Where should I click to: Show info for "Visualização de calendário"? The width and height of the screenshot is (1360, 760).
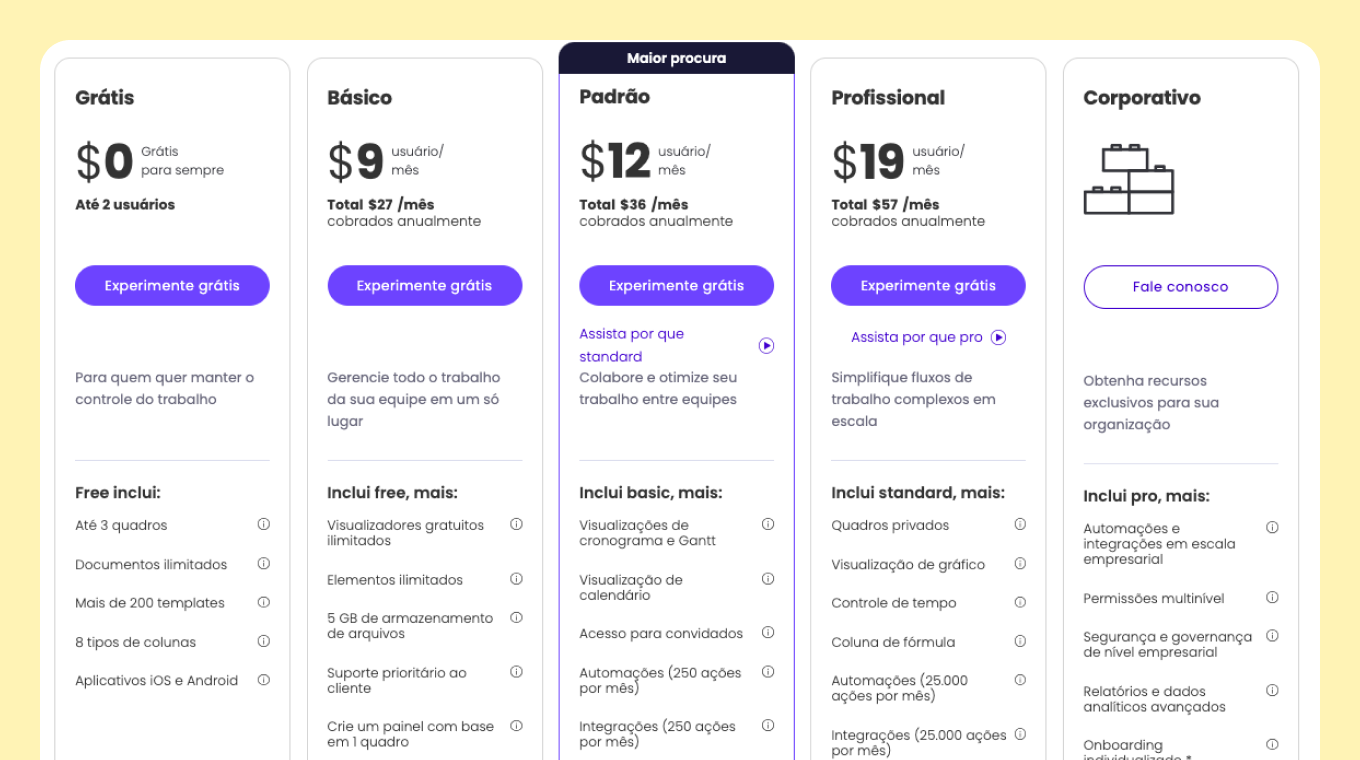point(768,578)
